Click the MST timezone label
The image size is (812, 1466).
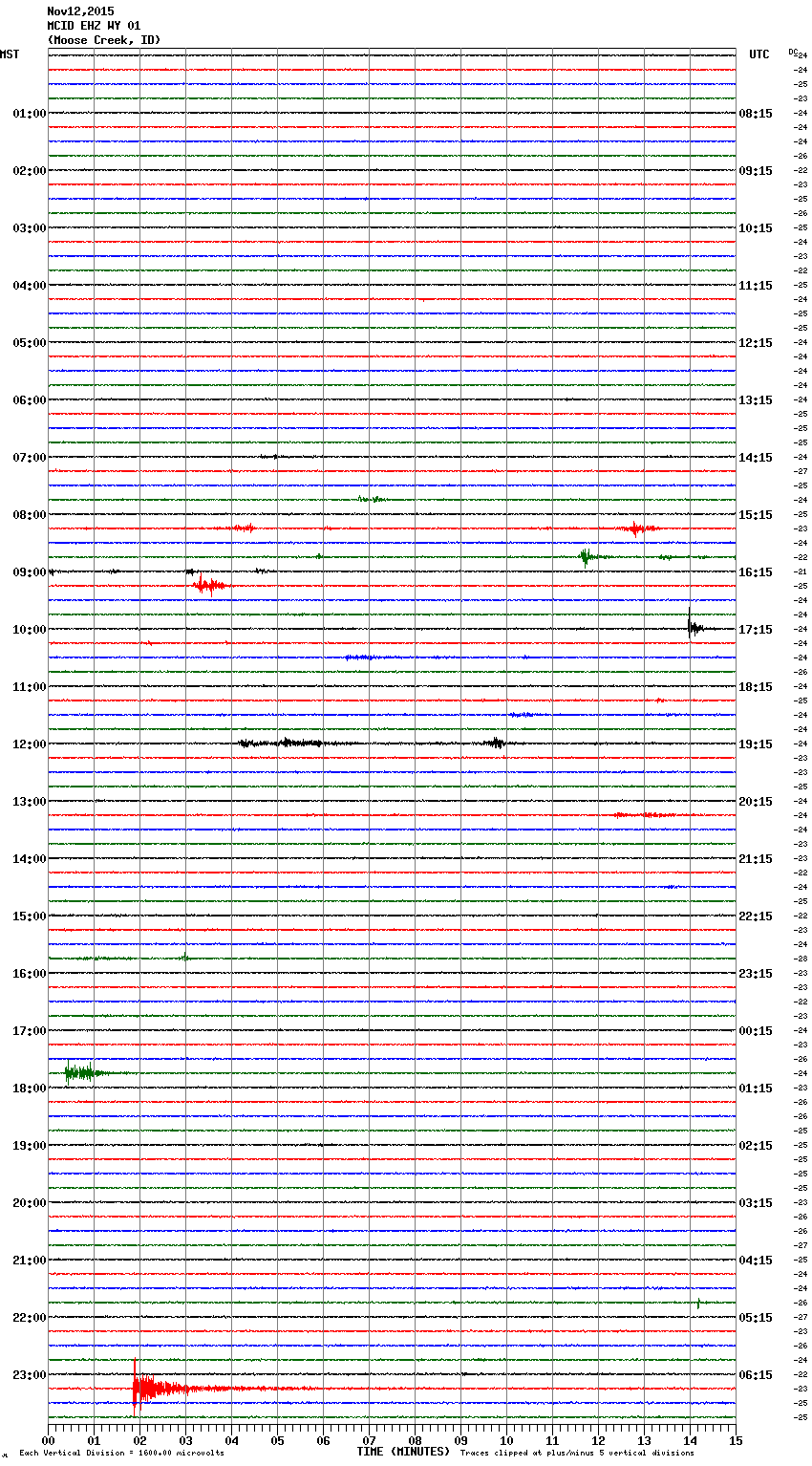coord(10,54)
